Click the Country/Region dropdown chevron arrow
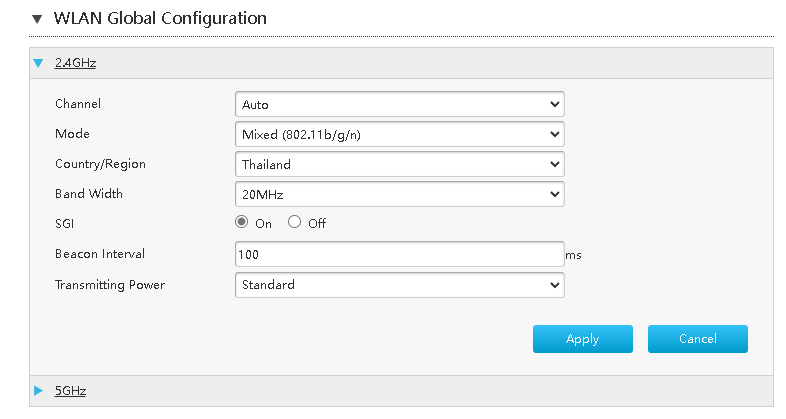This screenshot has height=419, width=786. coord(554,164)
